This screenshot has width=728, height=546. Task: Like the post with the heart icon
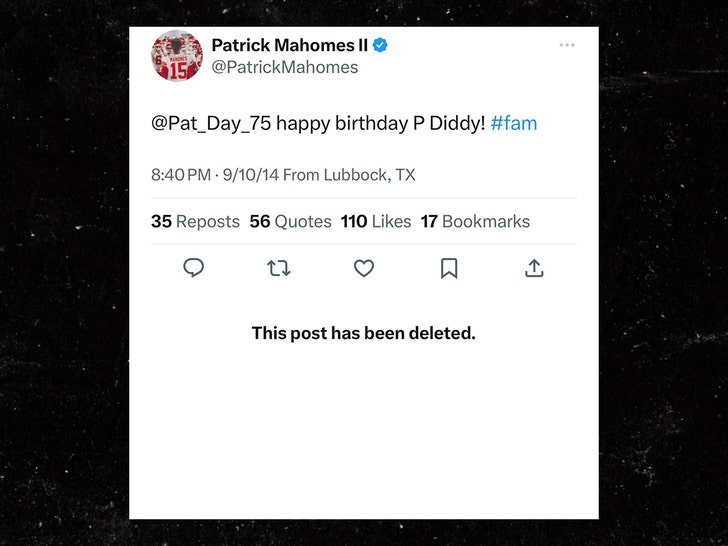click(364, 268)
